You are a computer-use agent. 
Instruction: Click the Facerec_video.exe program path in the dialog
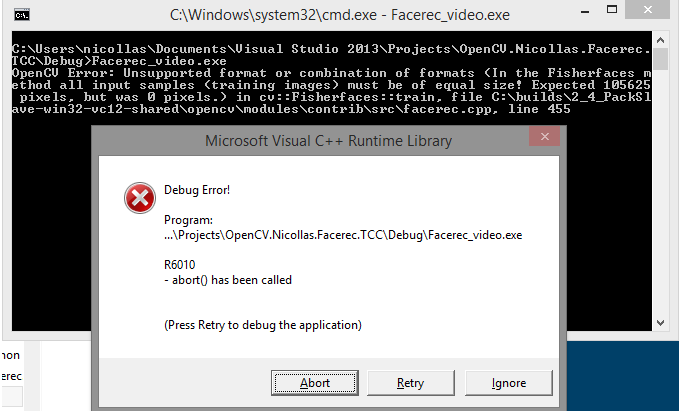click(343, 235)
